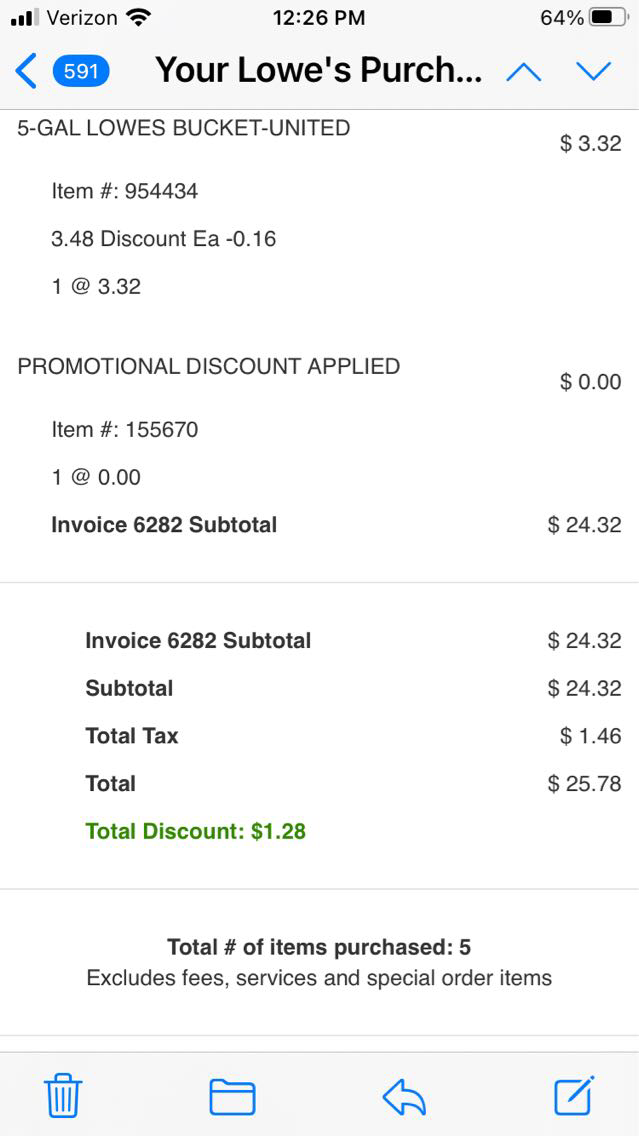Go to next message with down arrow
The width and height of the screenshot is (639, 1136).
593,71
